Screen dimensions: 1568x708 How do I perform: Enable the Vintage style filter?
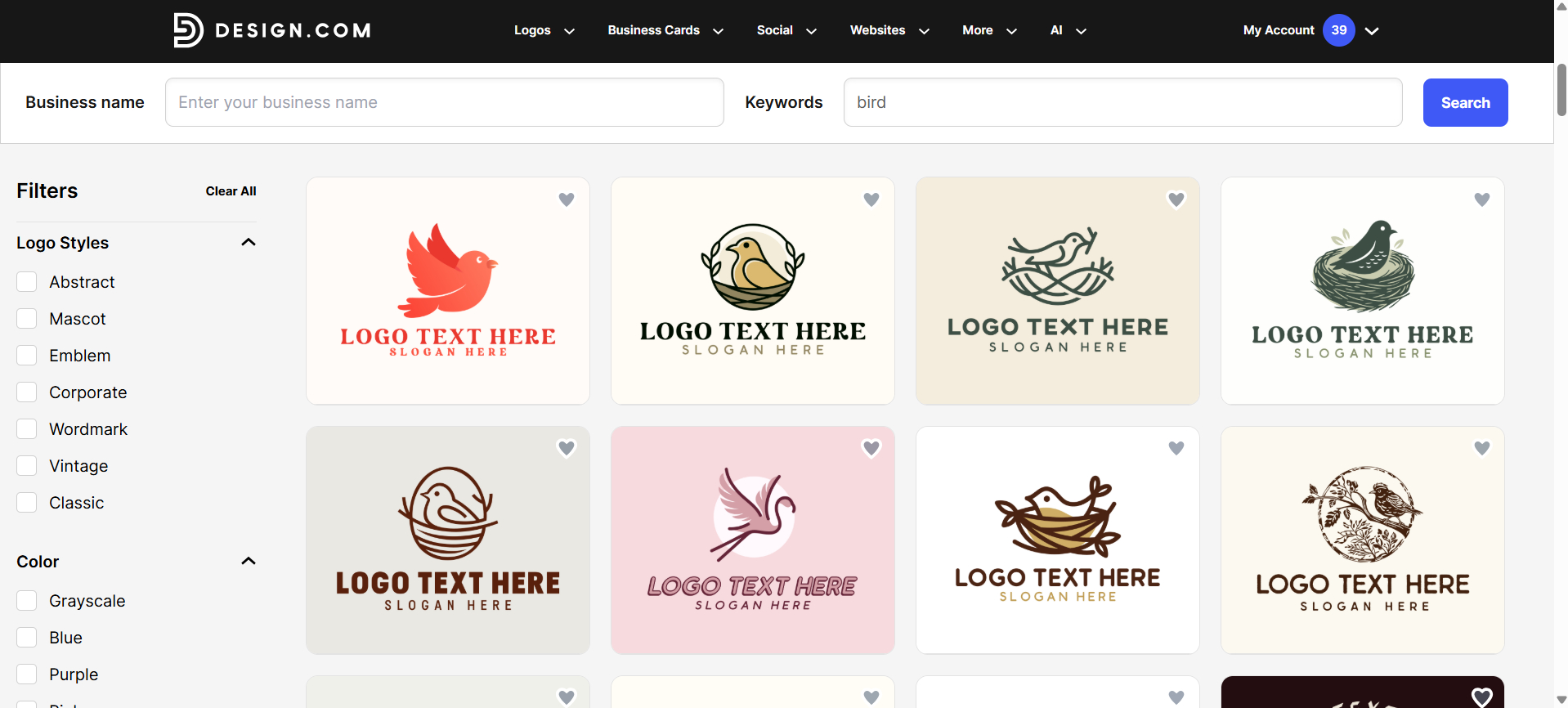click(27, 466)
